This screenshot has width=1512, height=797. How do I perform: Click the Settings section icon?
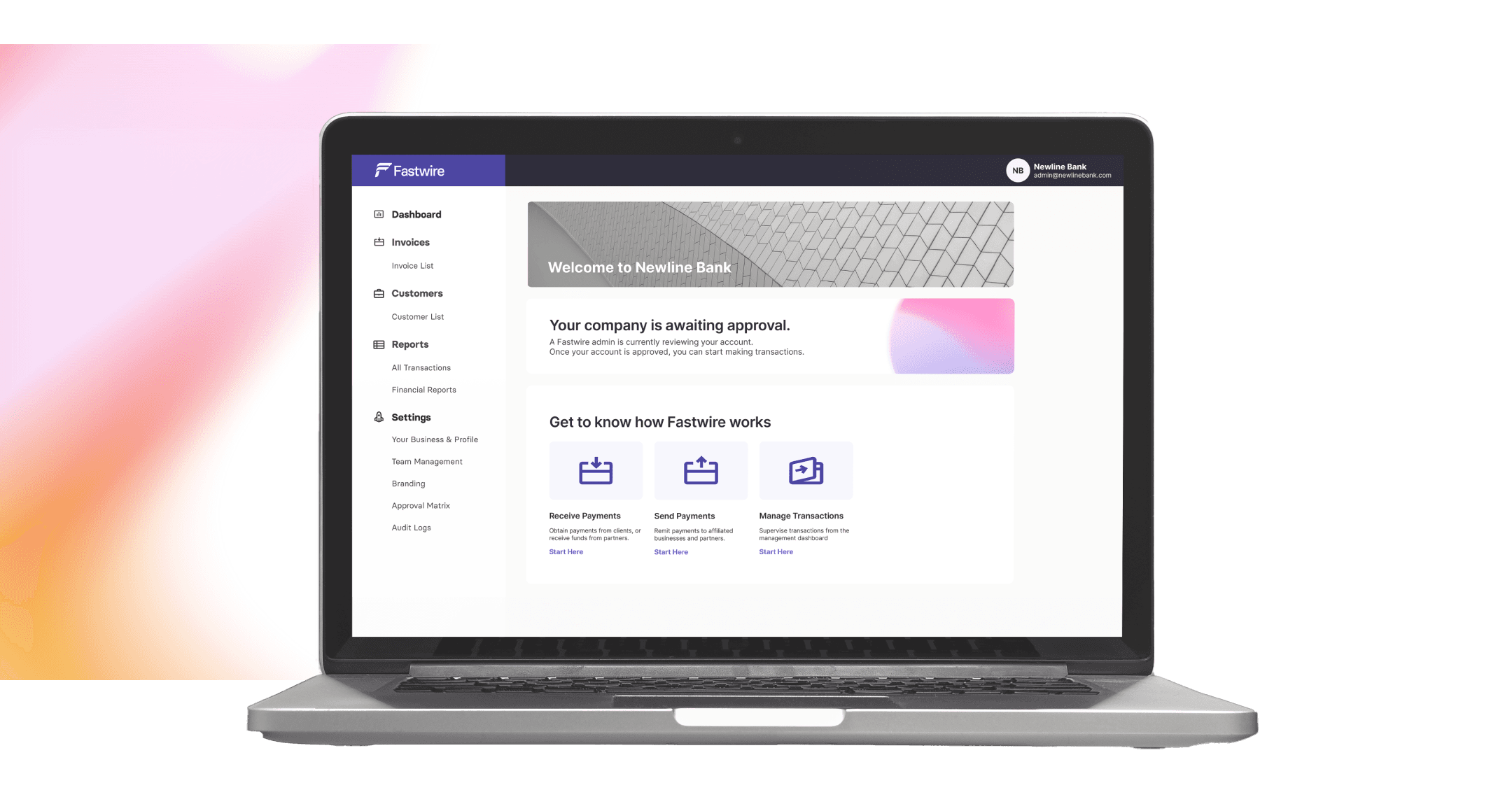378,417
